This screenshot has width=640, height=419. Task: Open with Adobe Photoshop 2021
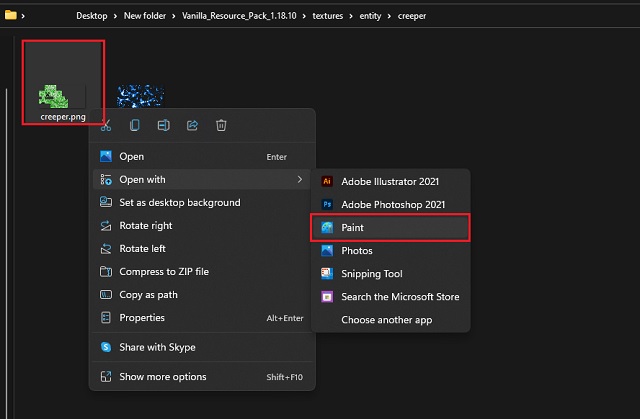pos(391,204)
